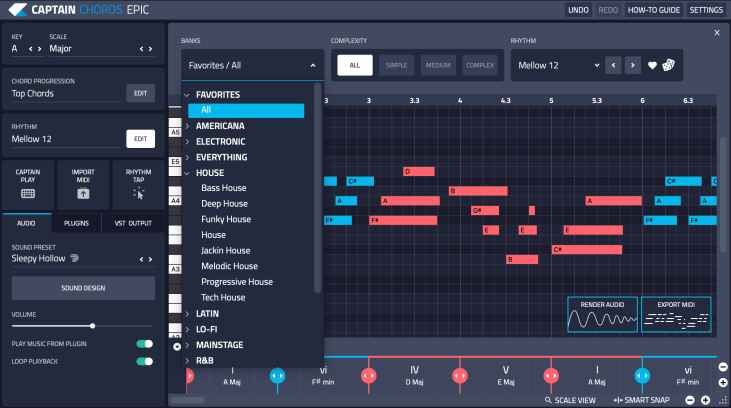This screenshot has width=731, height=408.
Task: Open the Rhythm Tap tool
Action: point(138,193)
